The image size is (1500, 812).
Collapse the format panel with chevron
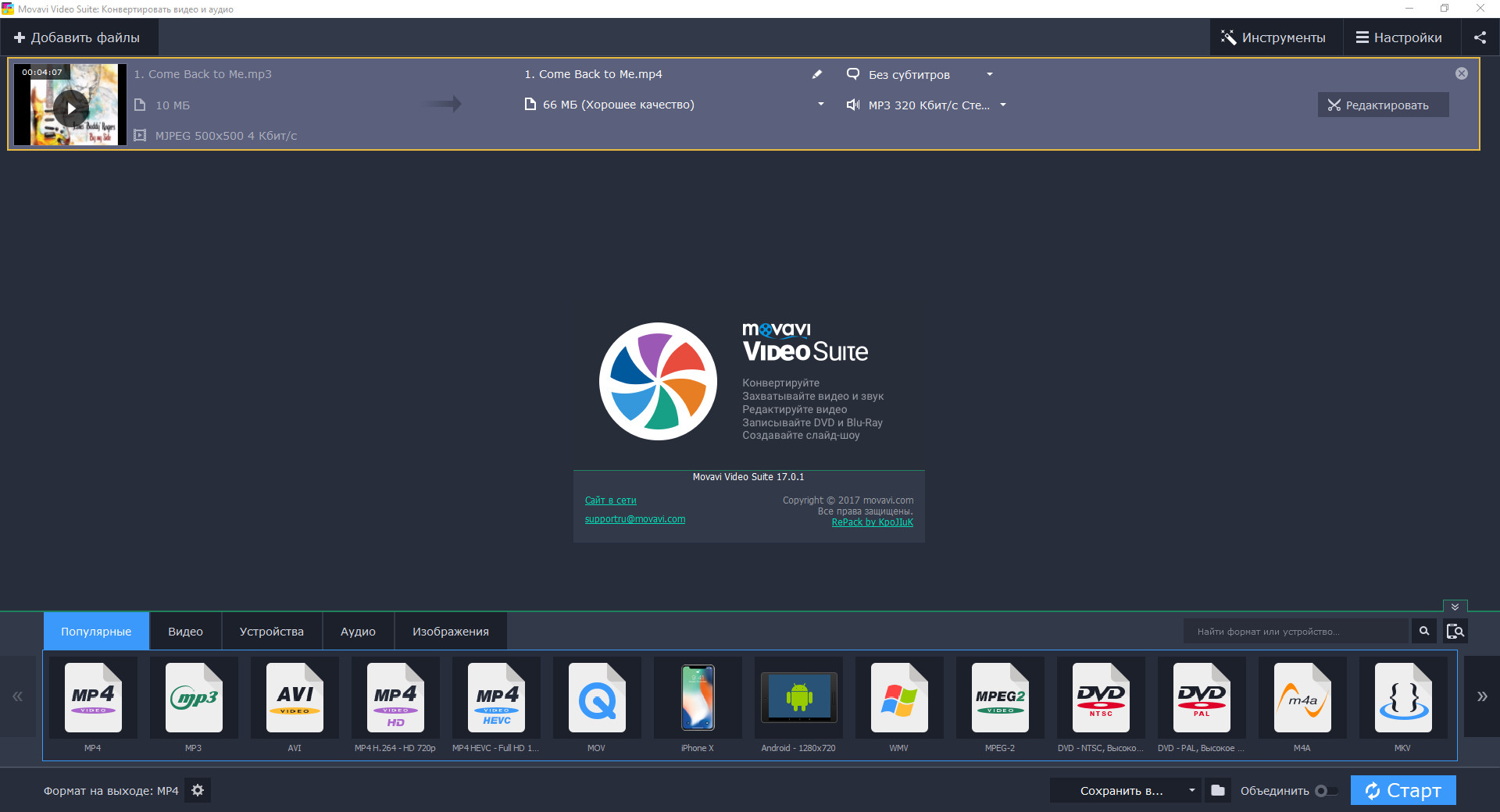1455,607
